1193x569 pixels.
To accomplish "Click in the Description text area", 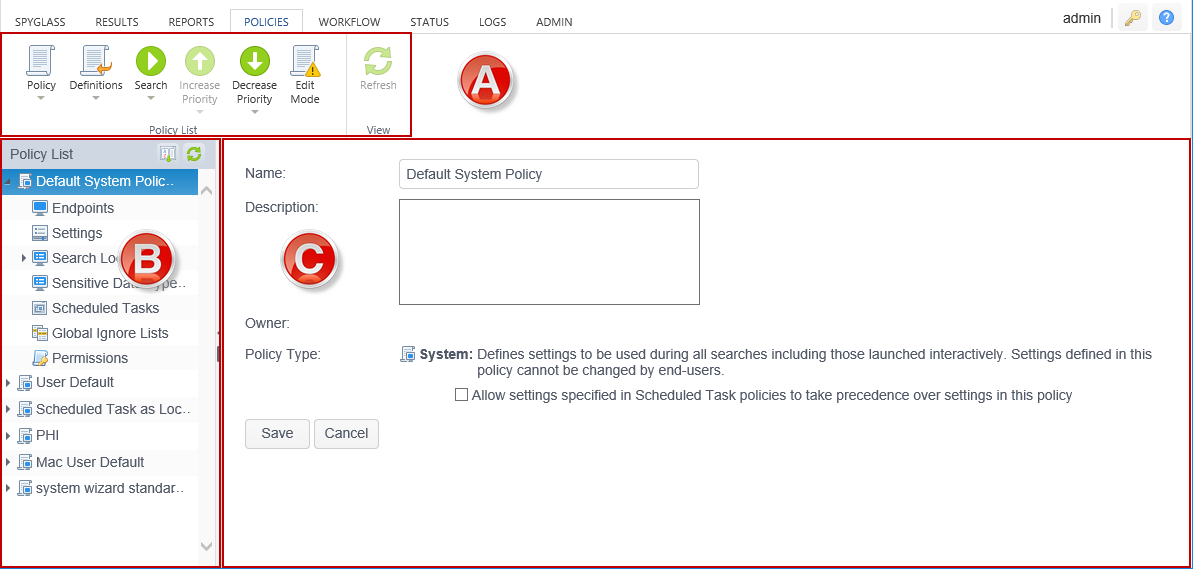I will point(549,252).
